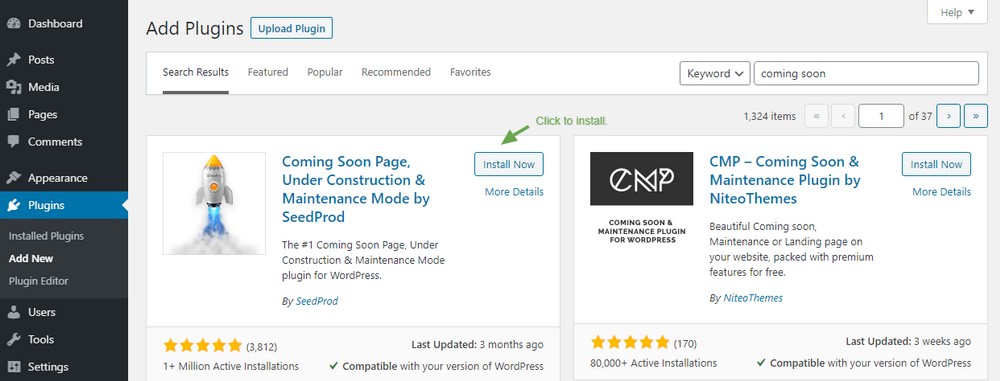This screenshot has height=381, width=1000.
Task: Click the Add Plugins page heading
Action: click(x=195, y=29)
